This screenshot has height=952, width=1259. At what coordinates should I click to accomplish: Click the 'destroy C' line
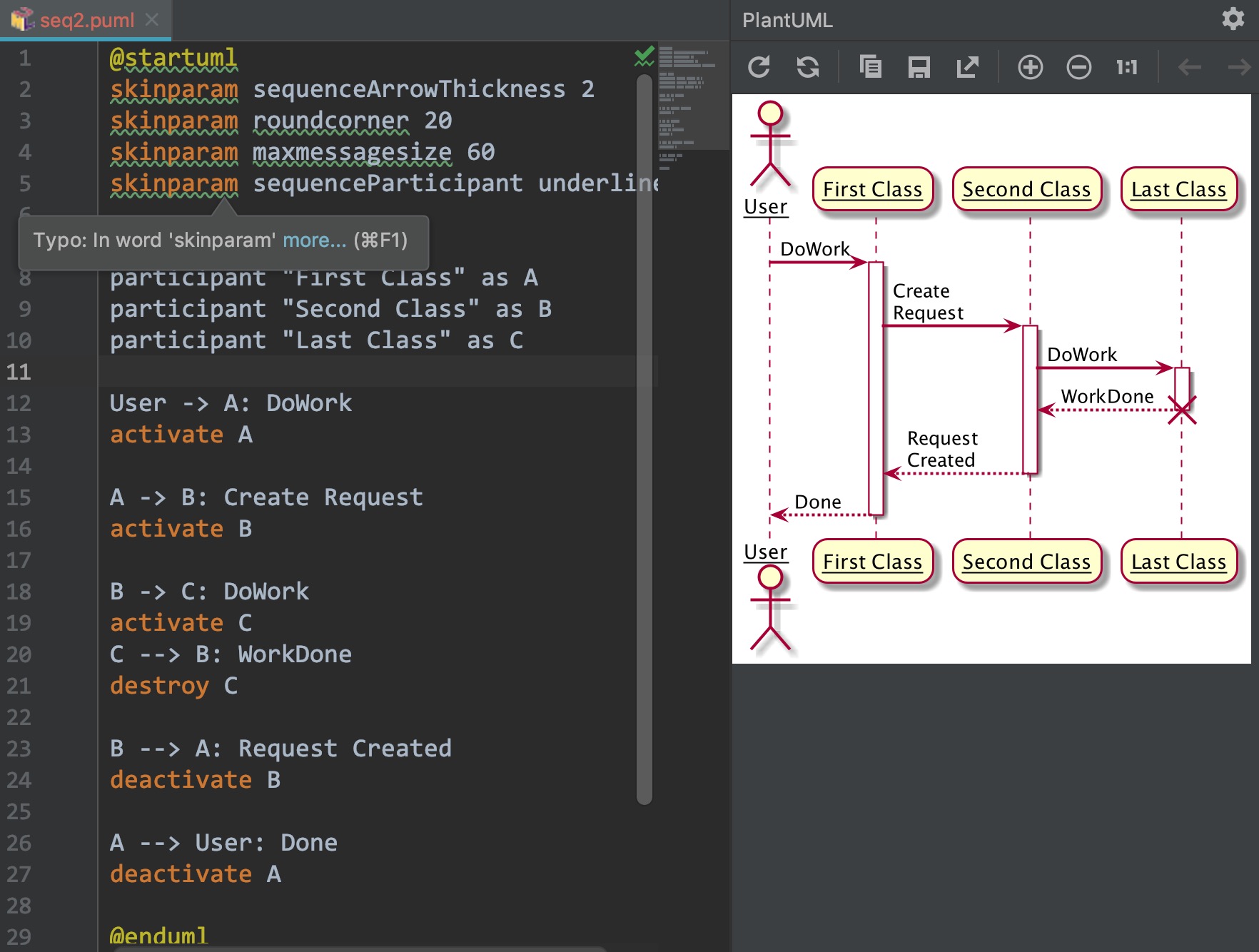tap(173, 686)
